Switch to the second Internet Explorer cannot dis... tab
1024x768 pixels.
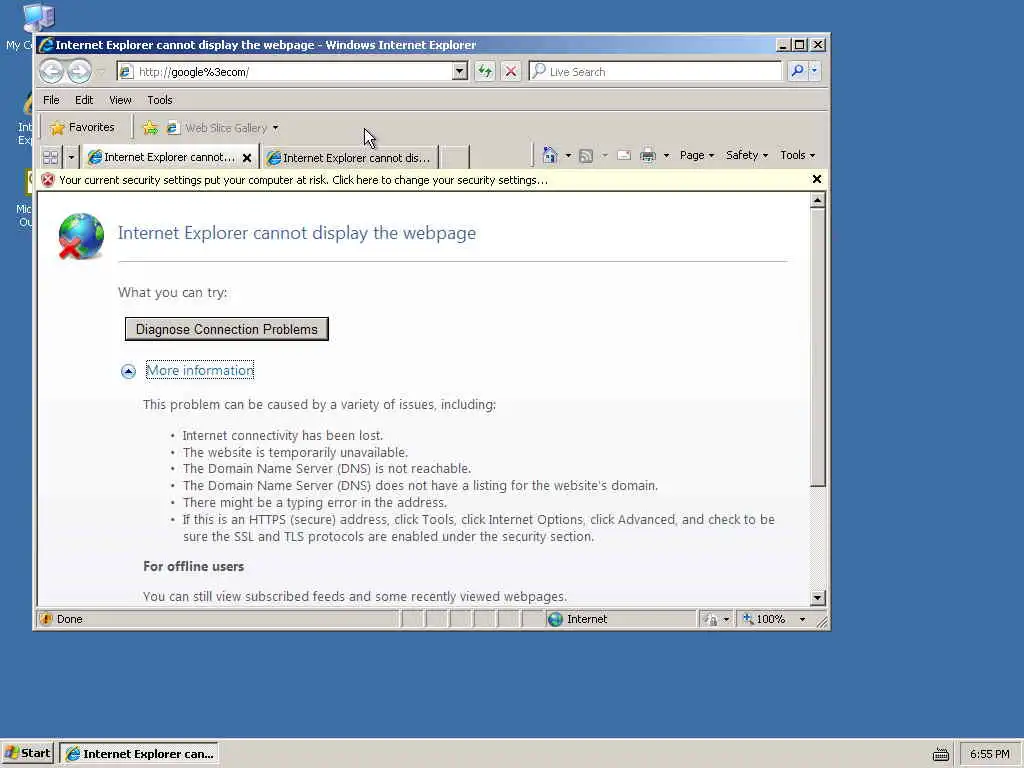350,158
